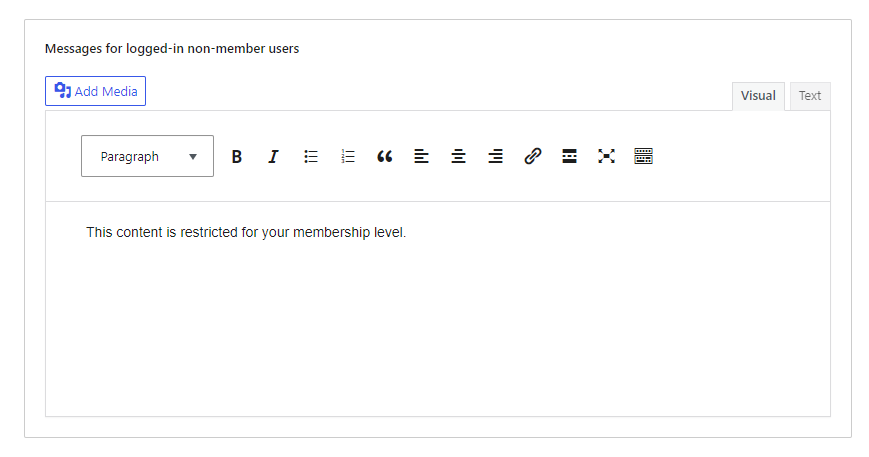Add a blockquote
869x457 pixels.
tap(385, 157)
